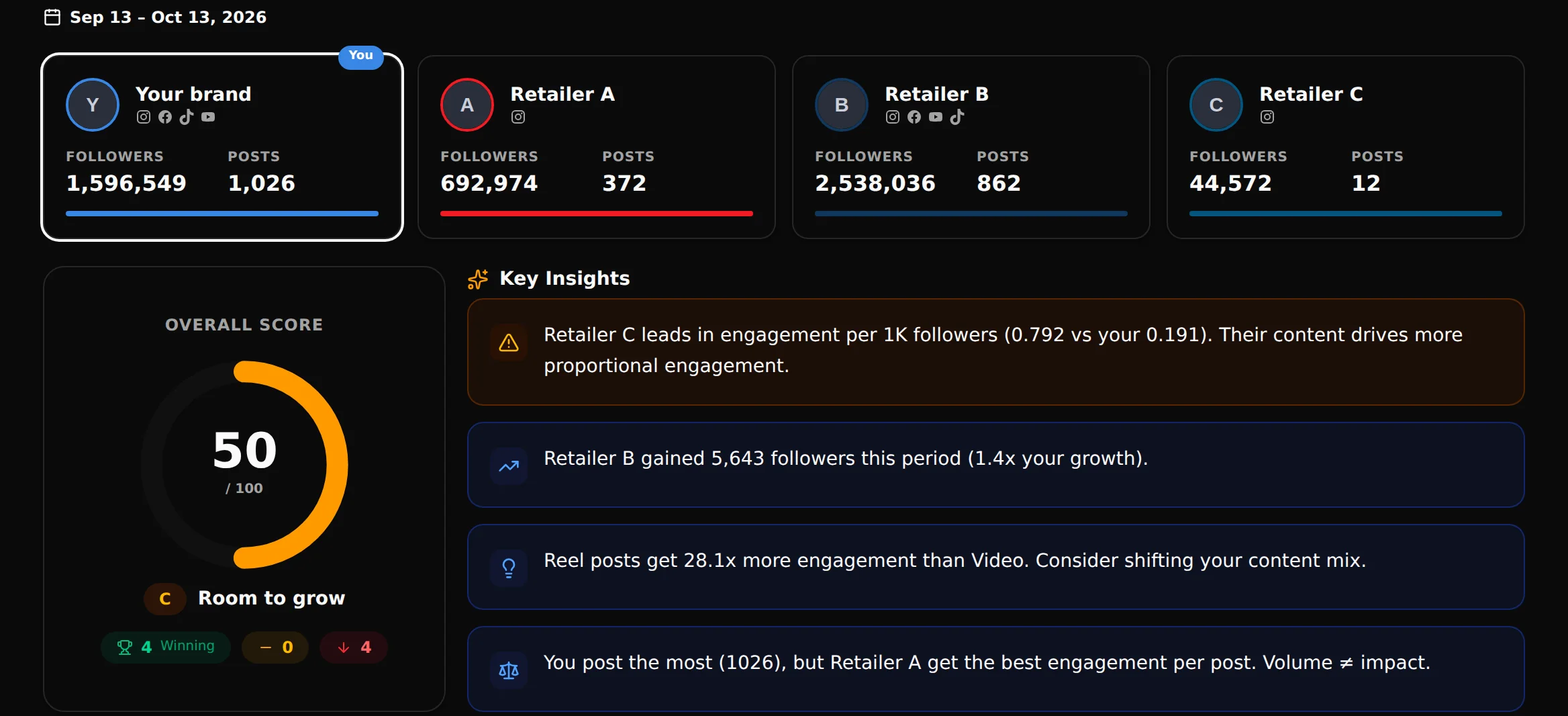Click the C avatar of Retailer C
This screenshot has height=716, width=1568.
tap(1216, 105)
